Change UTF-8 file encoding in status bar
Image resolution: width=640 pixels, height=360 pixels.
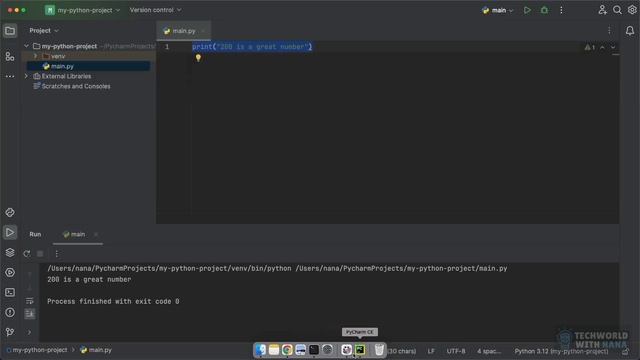coord(456,351)
